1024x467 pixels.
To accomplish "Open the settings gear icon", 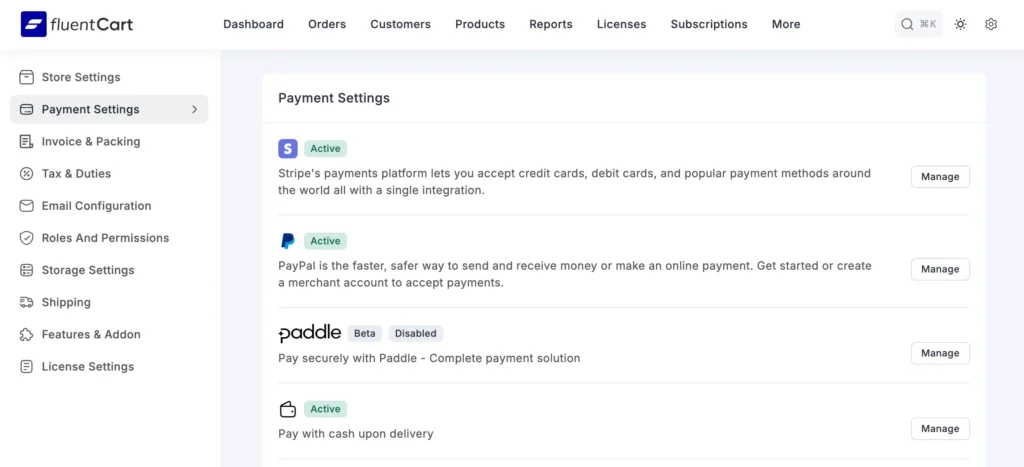I will [x=991, y=24].
